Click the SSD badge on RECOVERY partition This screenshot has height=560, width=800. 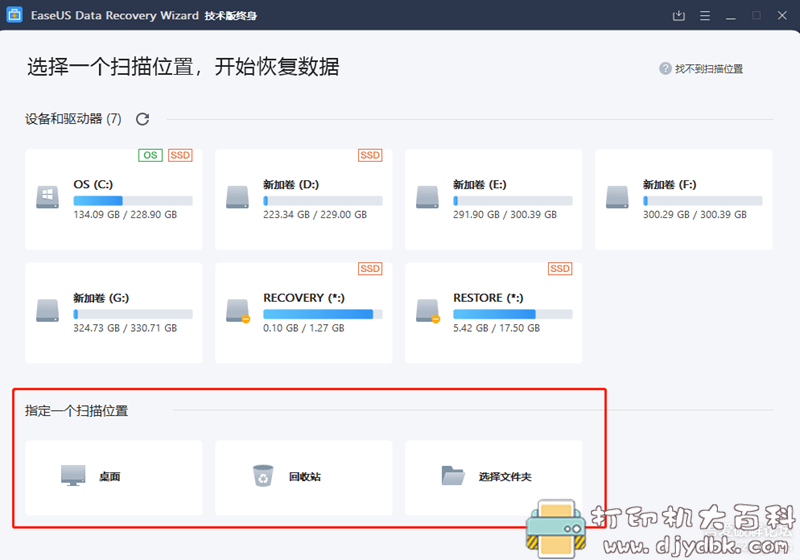tap(370, 268)
